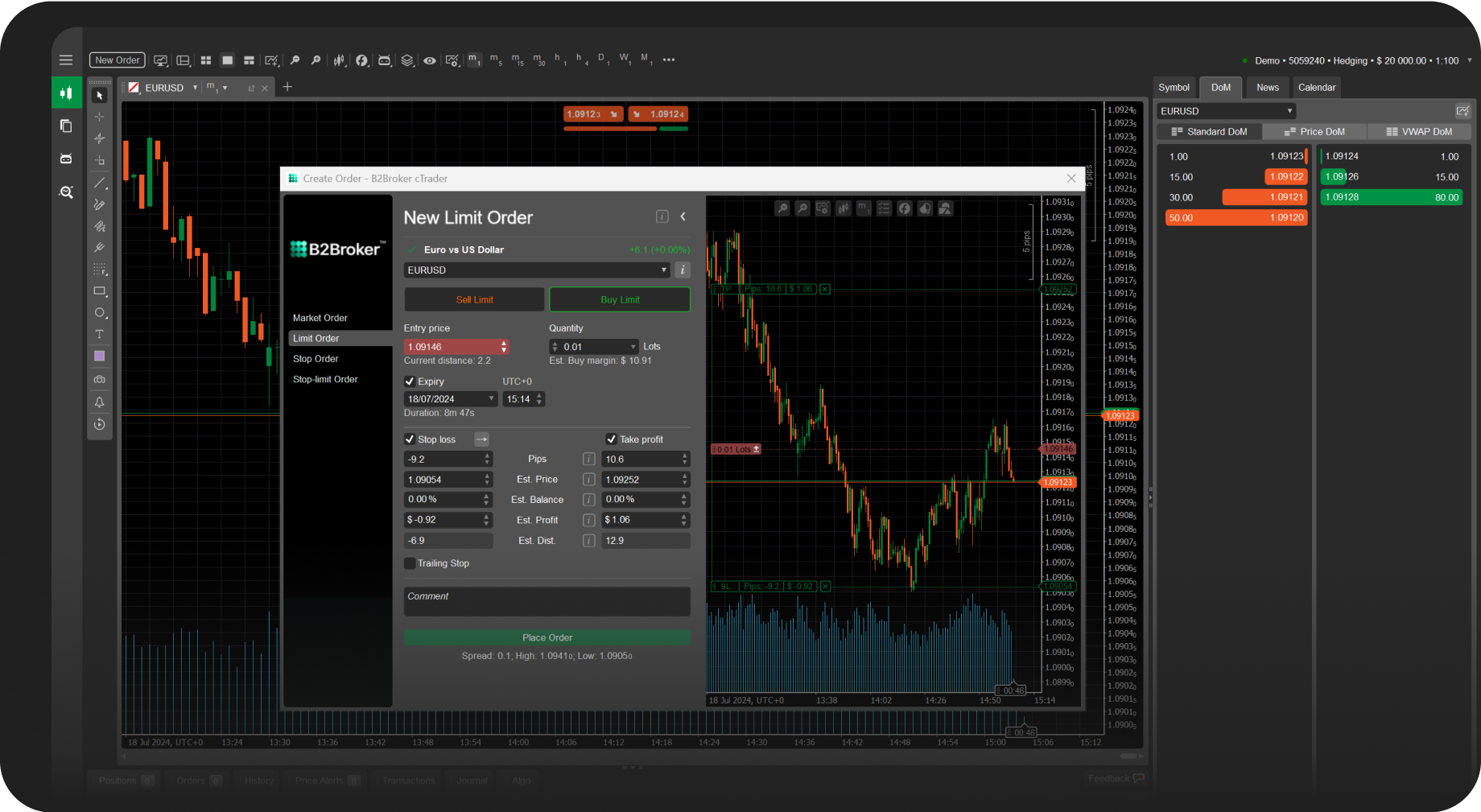
Task: Adjust the entry price 1.09146 stepper
Action: point(504,347)
